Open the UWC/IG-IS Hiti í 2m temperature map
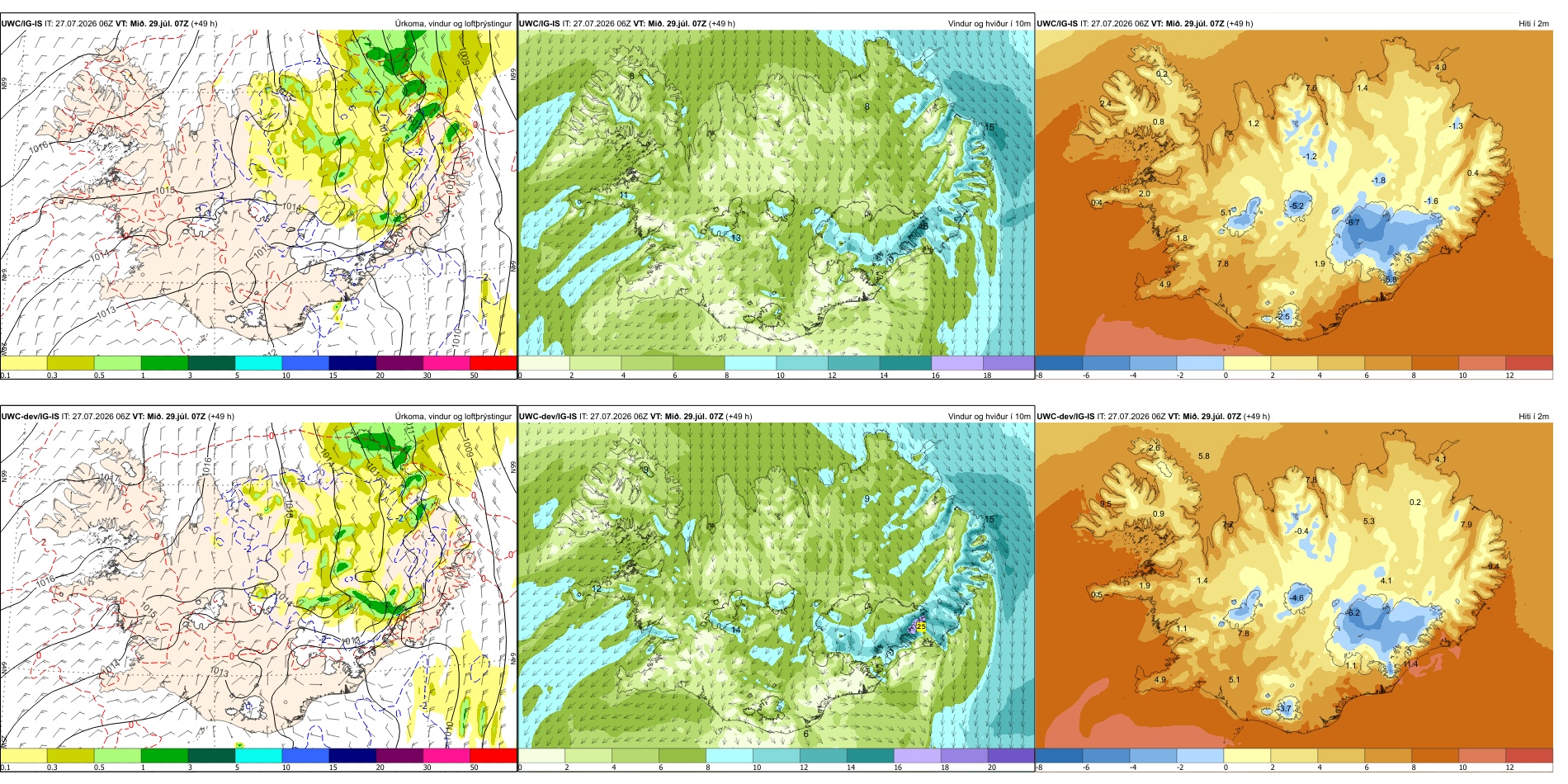 [1294, 193]
